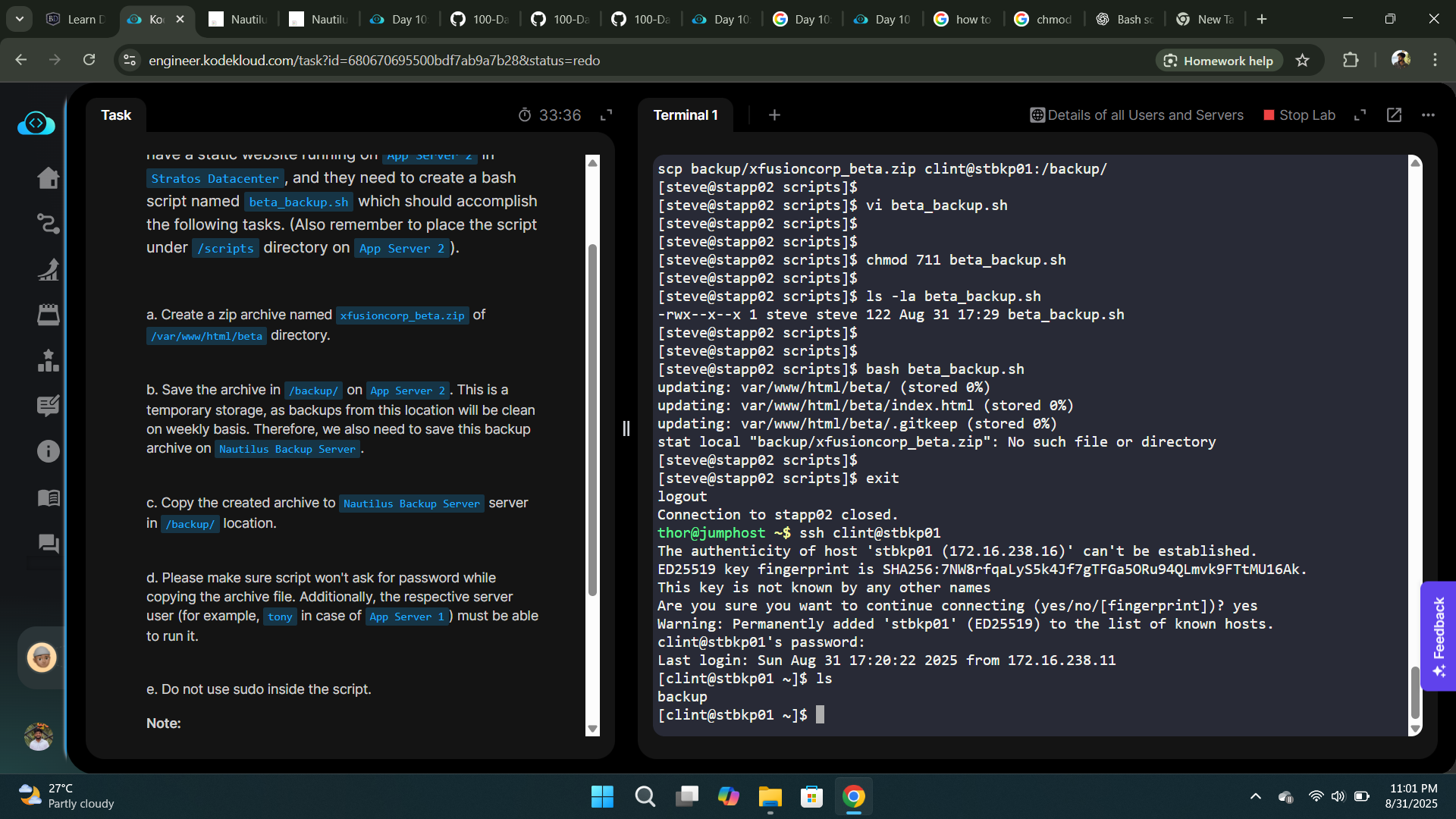Add a new terminal tab with plus icon
The width and height of the screenshot is (1456, 819).
774,115
